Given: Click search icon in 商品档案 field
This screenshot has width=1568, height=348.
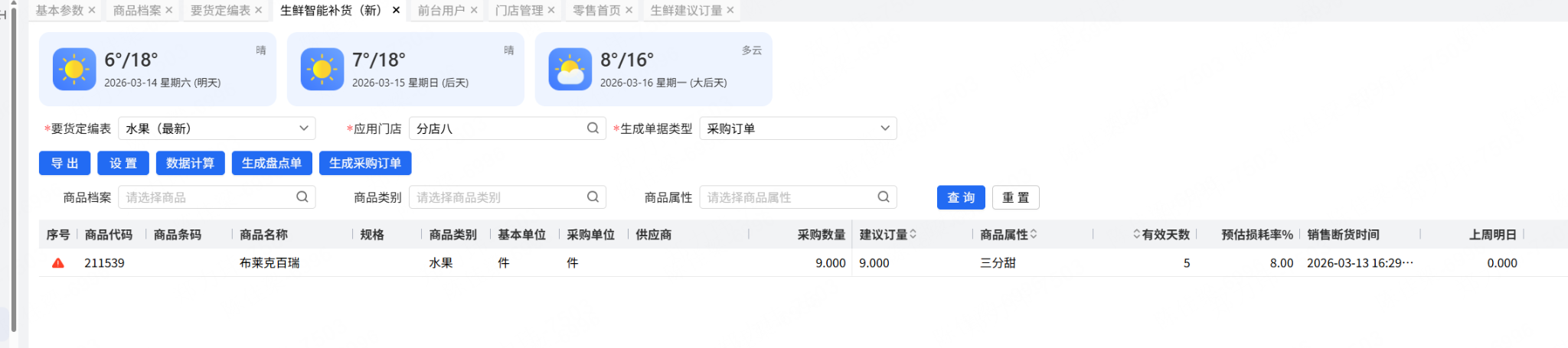Looking at the screenshot, I should [x=302, y=197].
